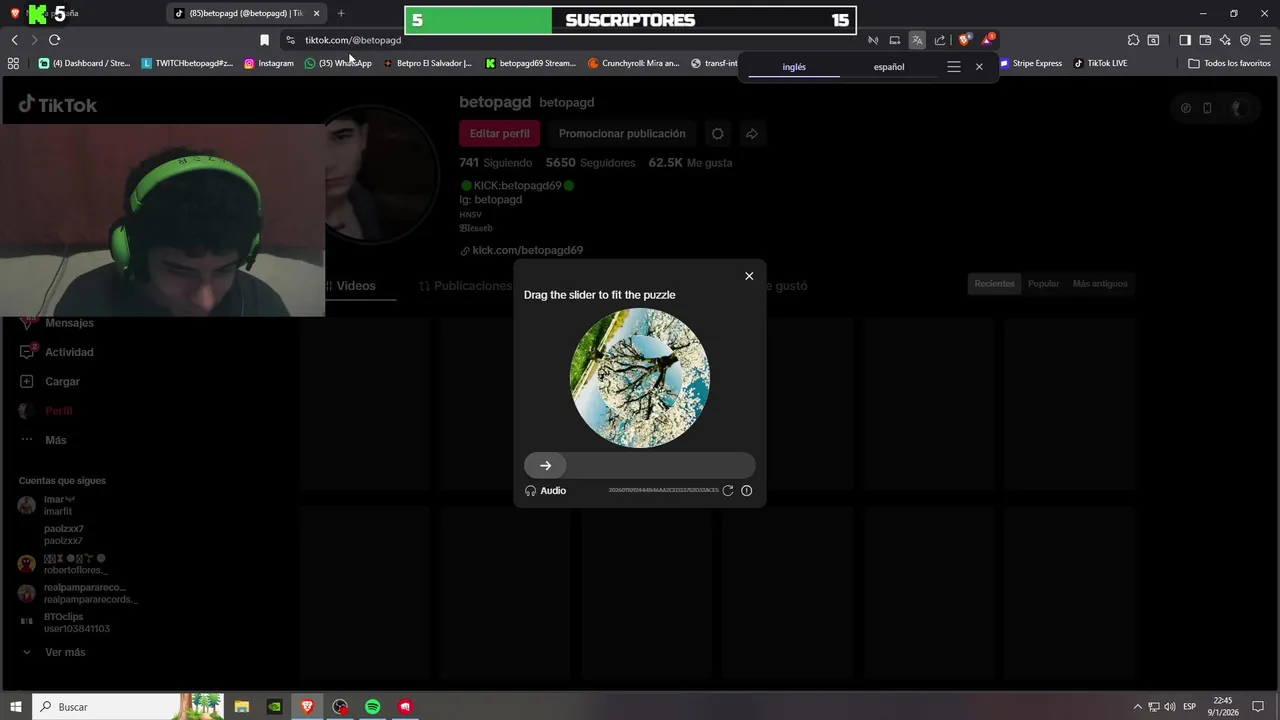This screenshot has width=1280, height=720.
Task: Click the site settings icon in address bar
Action: pos(290,40)
